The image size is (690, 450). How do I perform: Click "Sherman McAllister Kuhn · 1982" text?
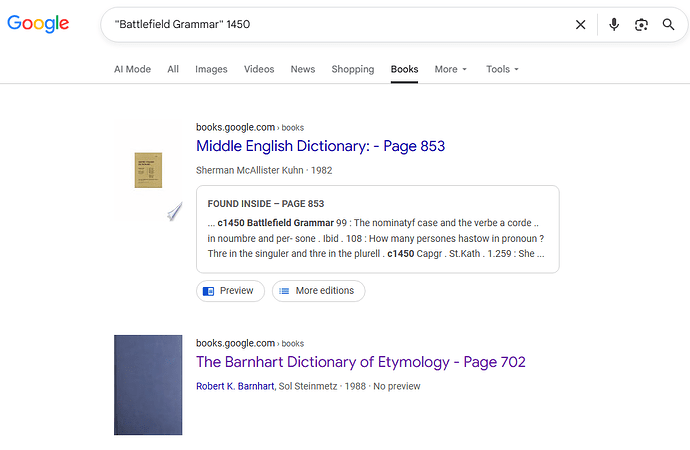point(264,170)
